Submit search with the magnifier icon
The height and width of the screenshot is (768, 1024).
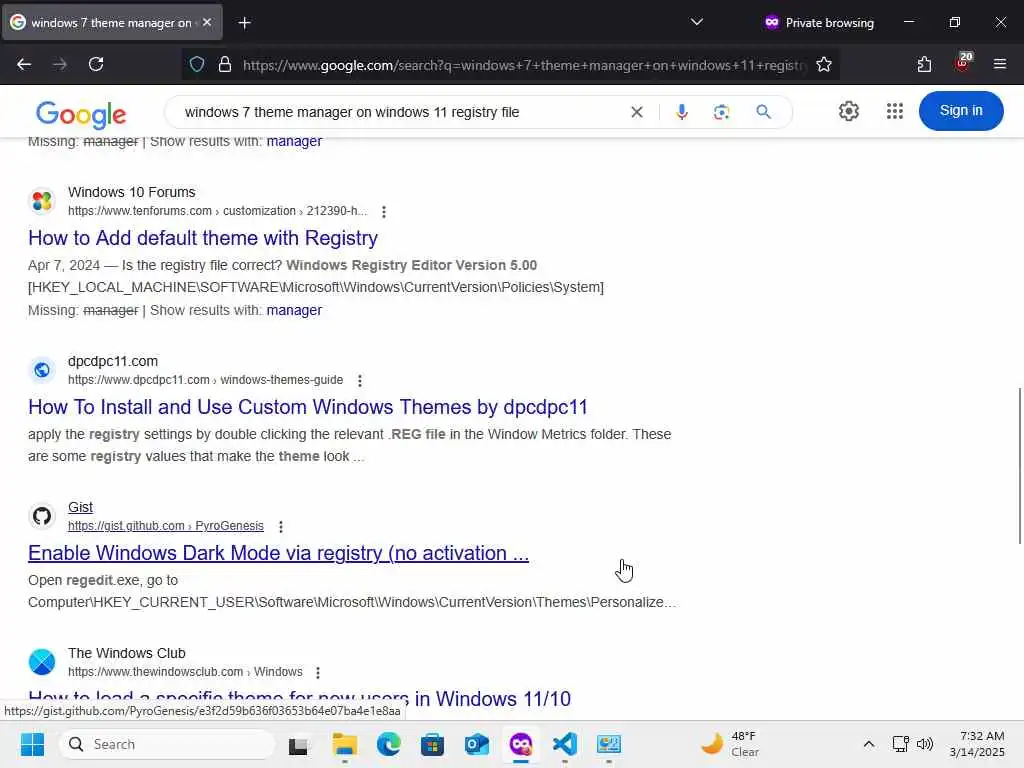(x=763, y=112)
